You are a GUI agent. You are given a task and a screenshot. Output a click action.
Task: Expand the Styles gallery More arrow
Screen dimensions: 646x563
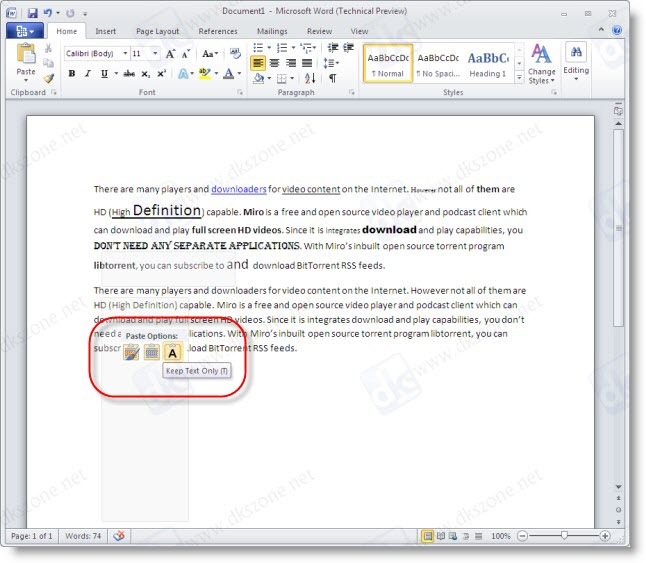point(520,77)
